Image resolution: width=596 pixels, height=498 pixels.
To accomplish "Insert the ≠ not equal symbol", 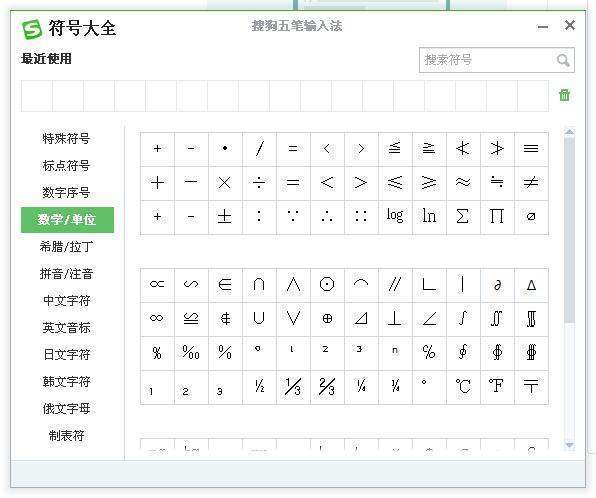I will coord(531,183).
